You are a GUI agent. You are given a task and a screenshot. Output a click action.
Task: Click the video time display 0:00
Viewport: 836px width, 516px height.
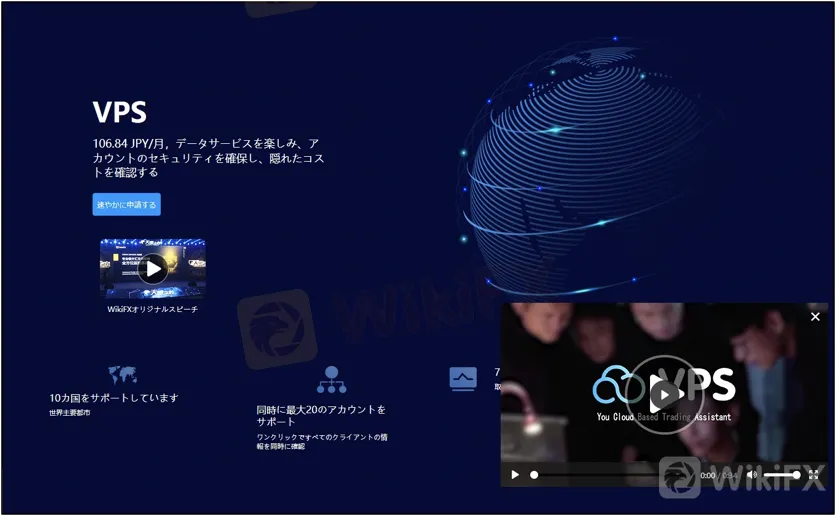click(708, 475)
